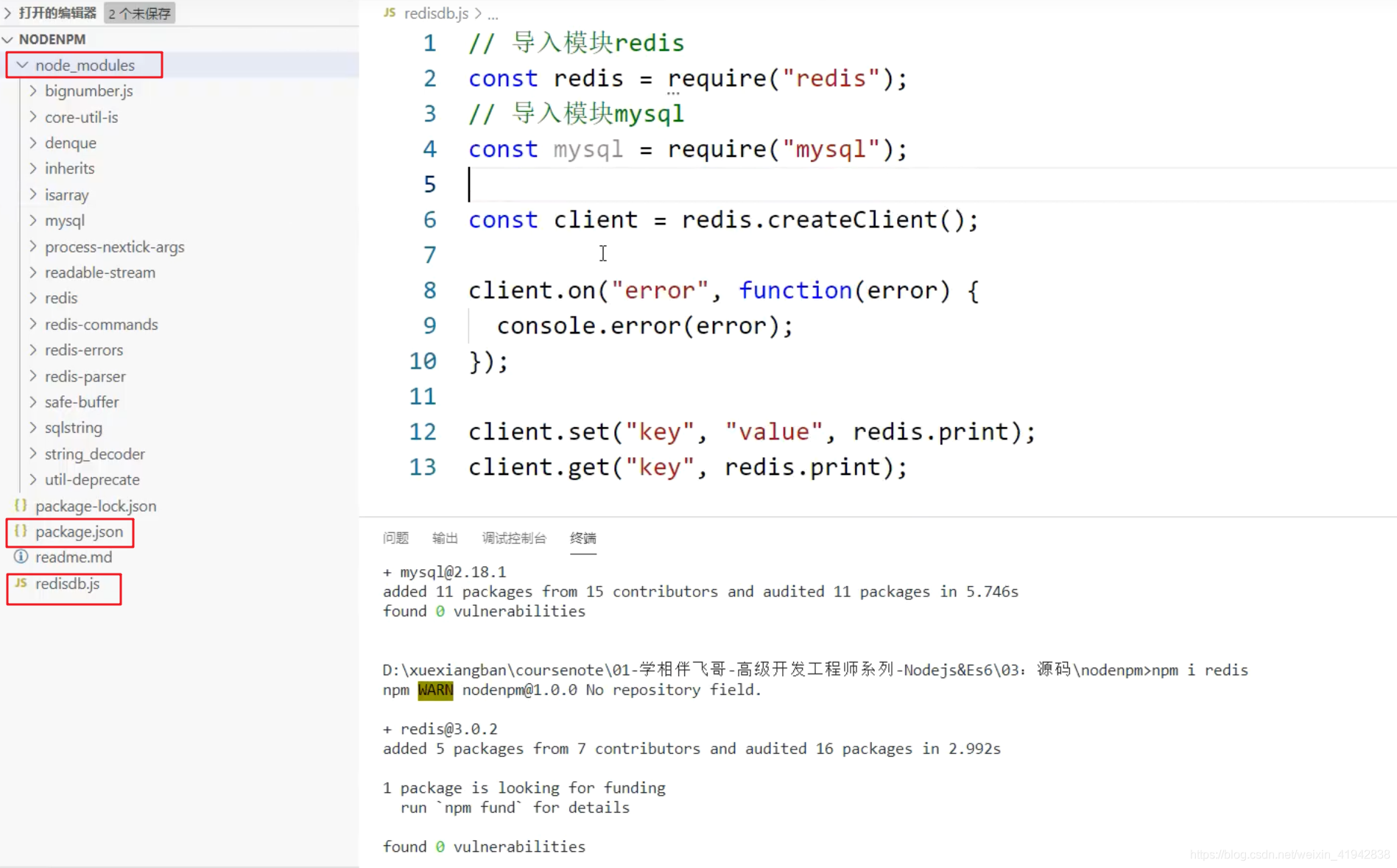The width and height of the screenshot is (1397, 868).
Task: Expand the isarray folder chevron
Action: click(33, 194)
